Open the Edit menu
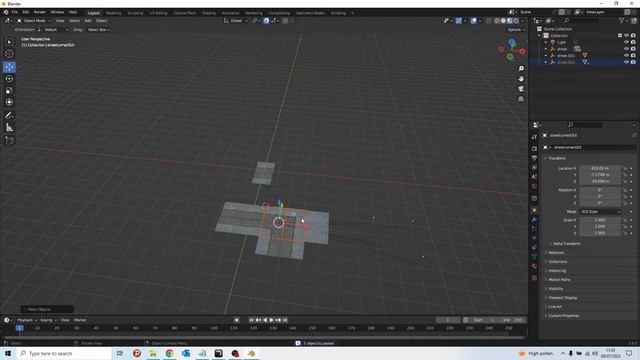The width and height of the screenshot is (640, 360). point(26,13)
